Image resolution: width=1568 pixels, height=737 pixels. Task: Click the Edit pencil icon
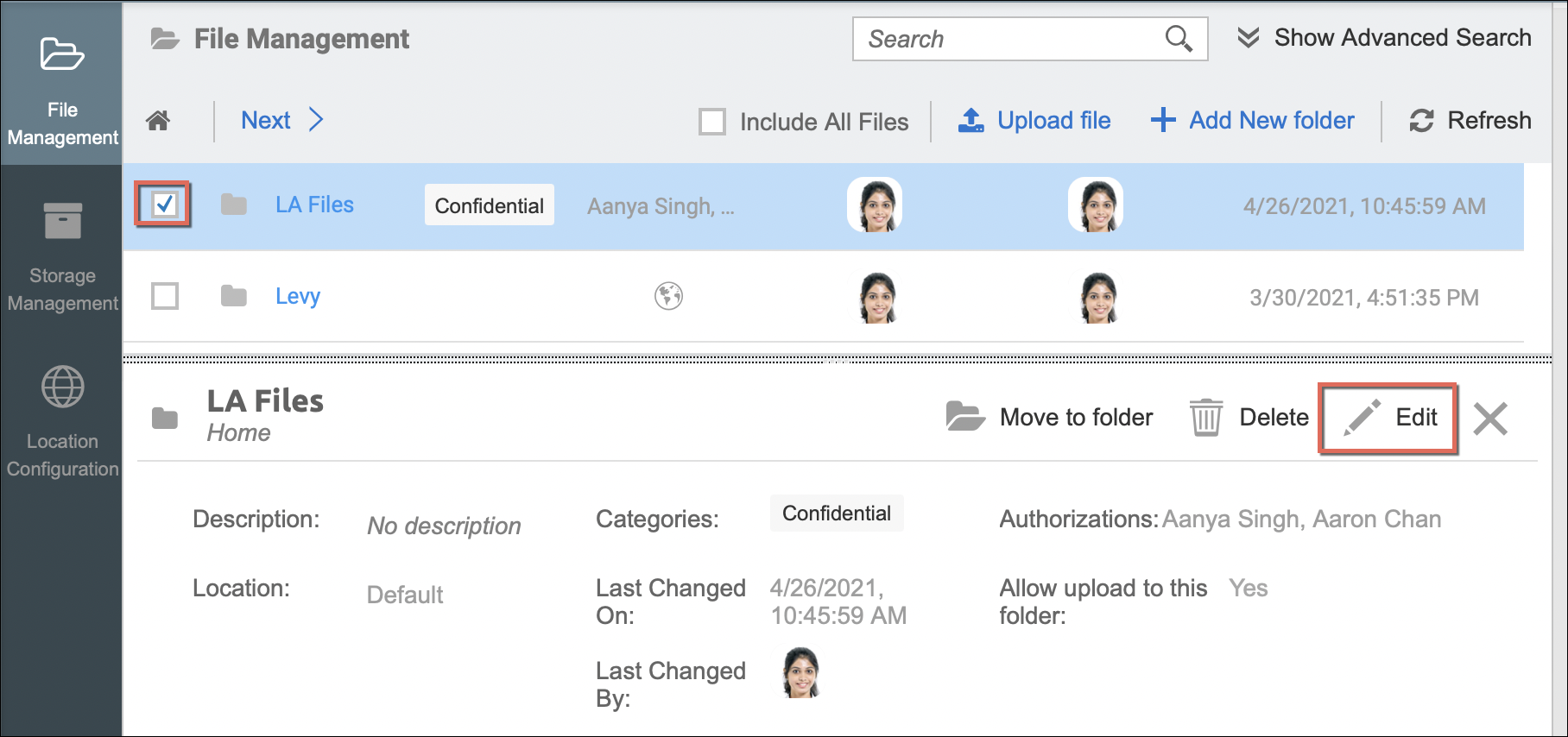1362,418
